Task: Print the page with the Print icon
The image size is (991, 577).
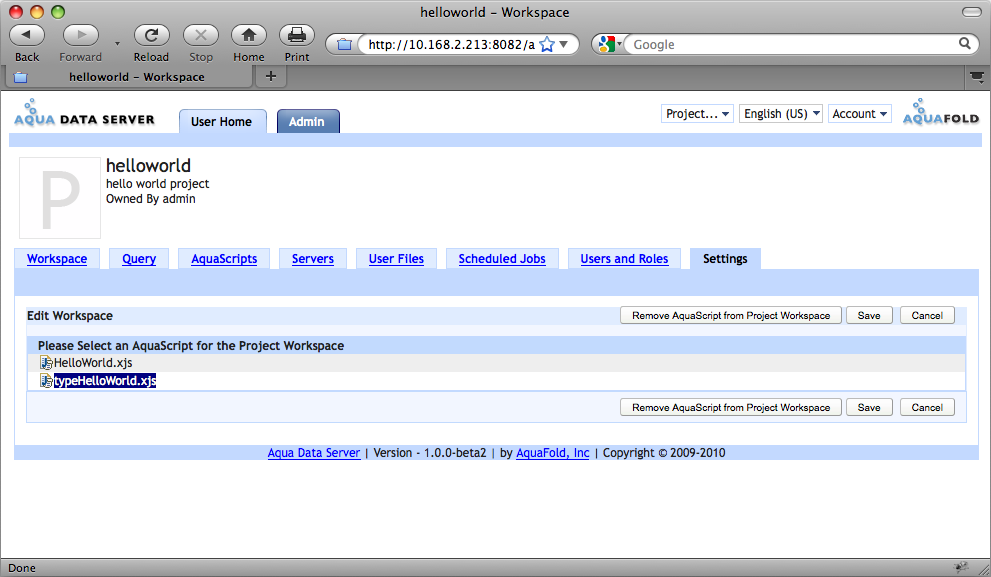Action: pyautogui.click(x=297, y=35)
